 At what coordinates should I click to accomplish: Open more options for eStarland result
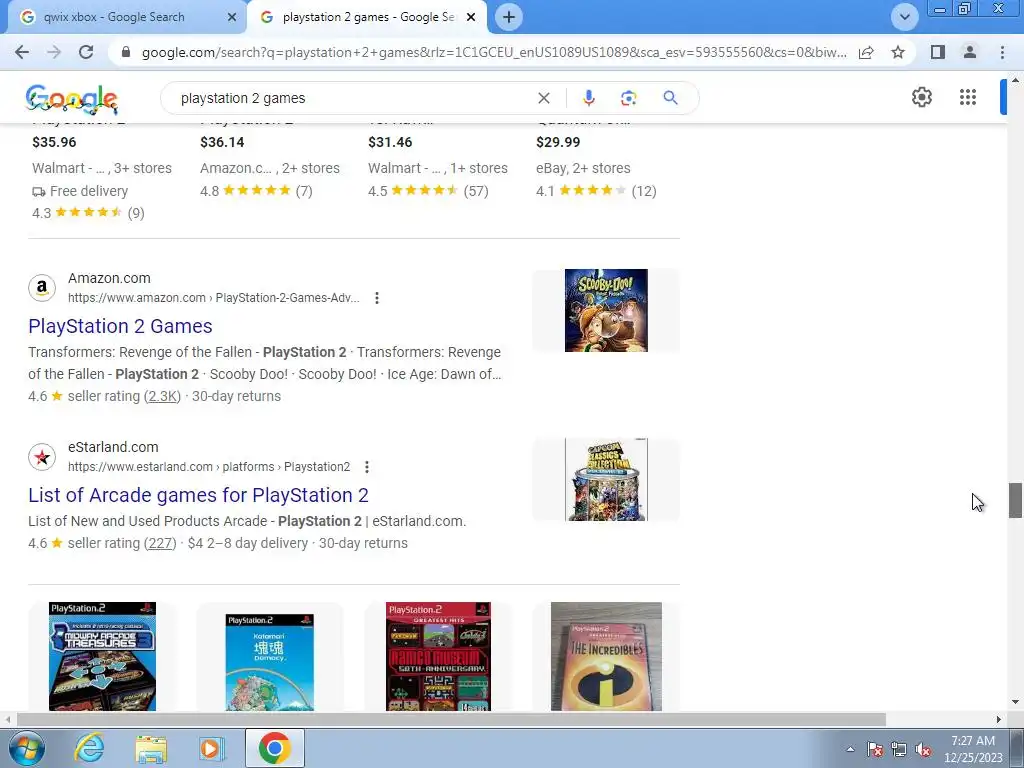[367, 467]
